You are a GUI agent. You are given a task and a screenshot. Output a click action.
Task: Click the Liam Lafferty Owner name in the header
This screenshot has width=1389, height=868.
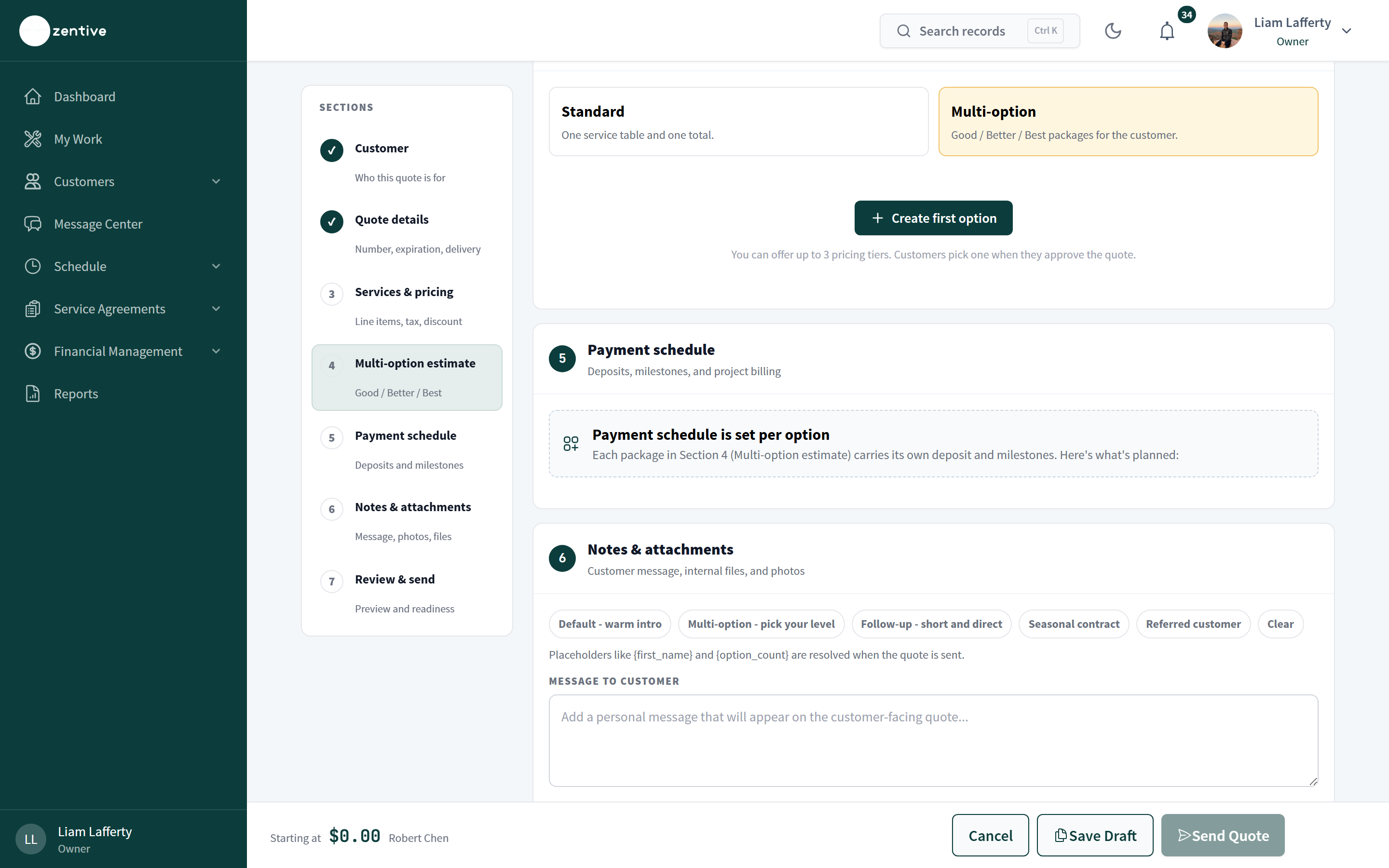tap(1292, 31)
